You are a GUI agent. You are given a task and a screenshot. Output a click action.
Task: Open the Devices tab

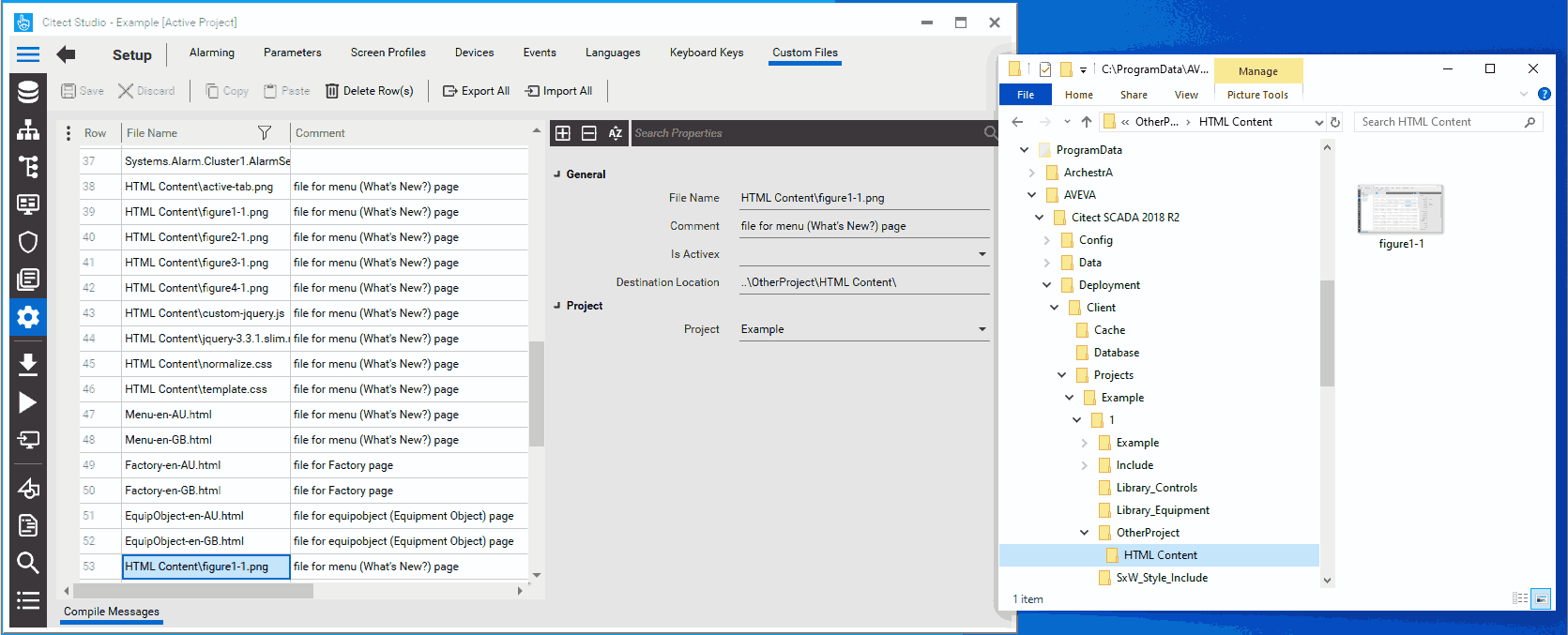[x=475, y=53]
